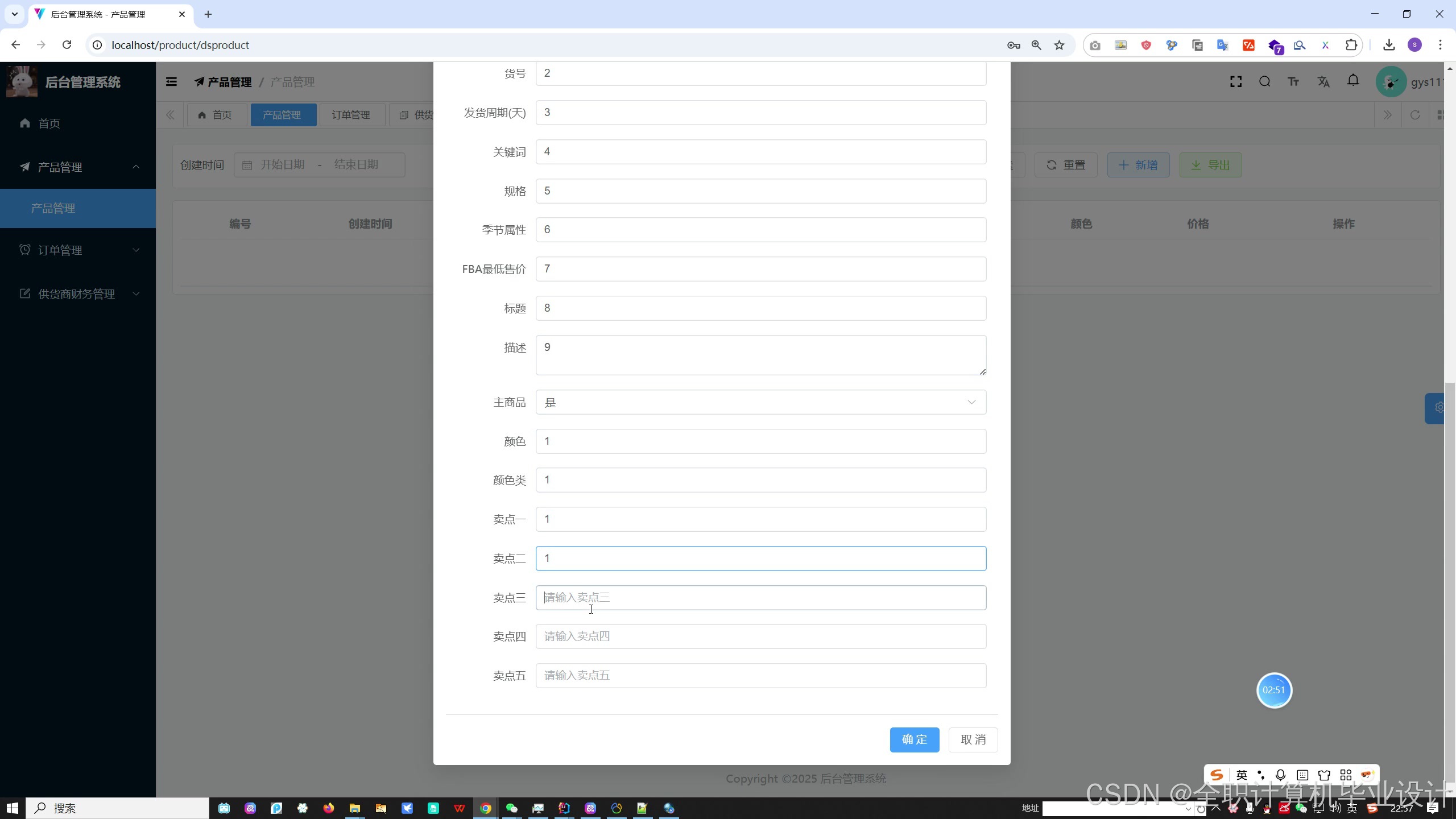This screenshot has width=1456, height=819.
Task: Bookmark page with star icon
Action: [x=1059, y=45]
